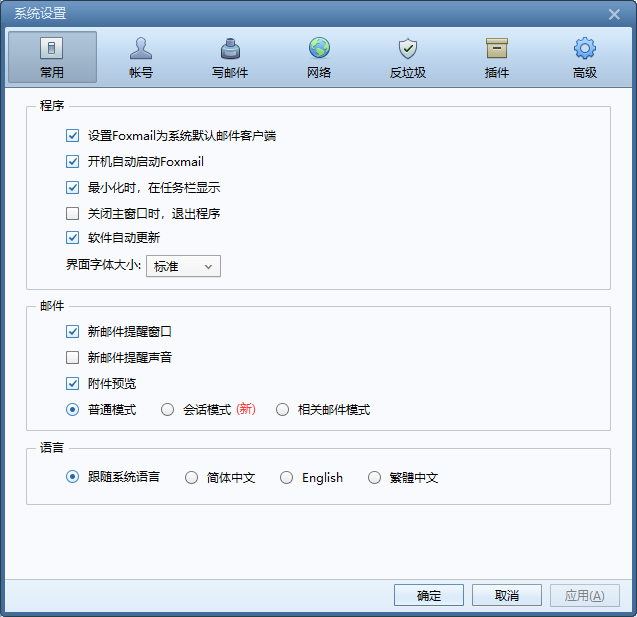Open the 高级 advanced gear icon
Viewport: 637px width, 617px height.
click(x=584, y=48)
